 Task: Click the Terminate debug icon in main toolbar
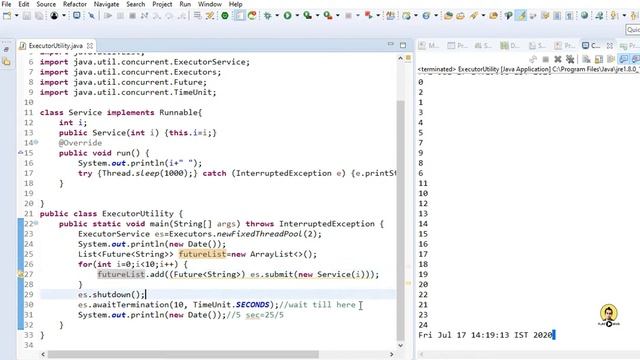pos(132,16)
